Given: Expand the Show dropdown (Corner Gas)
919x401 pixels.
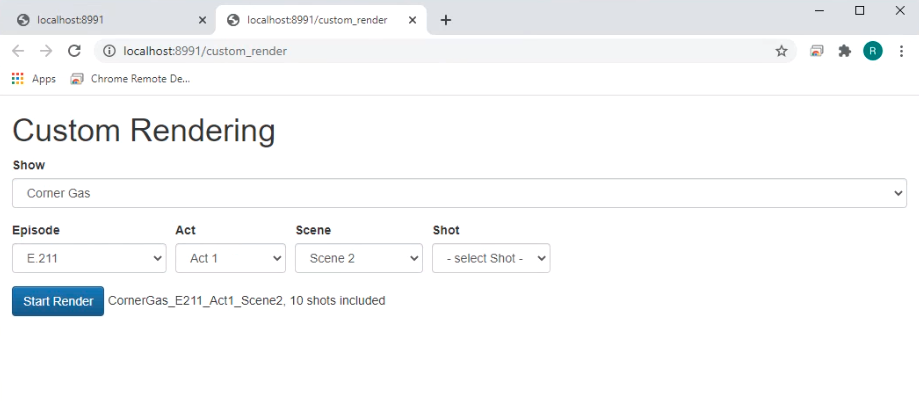Looking at the screenshot, I should pos(459,193).
